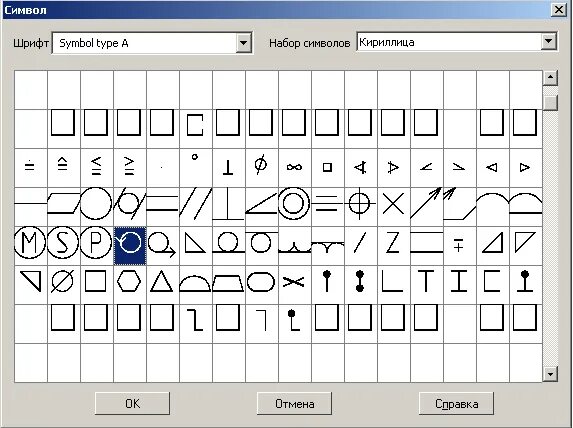Select the perpendicular symbol in third row

click(228, 167)
